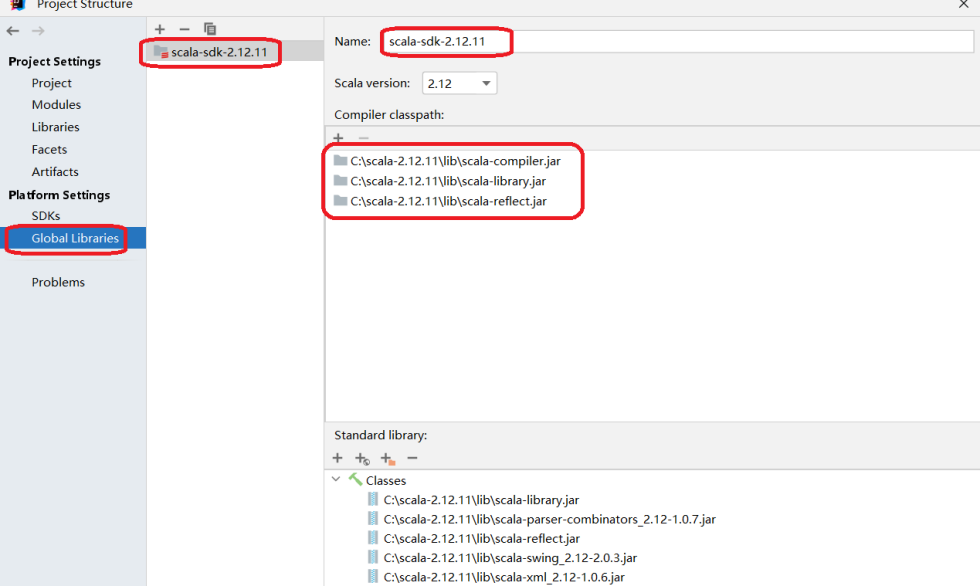Click the remove library minus icon
The height and width of the screenshot is (586, 980).
tap(184, 29)
